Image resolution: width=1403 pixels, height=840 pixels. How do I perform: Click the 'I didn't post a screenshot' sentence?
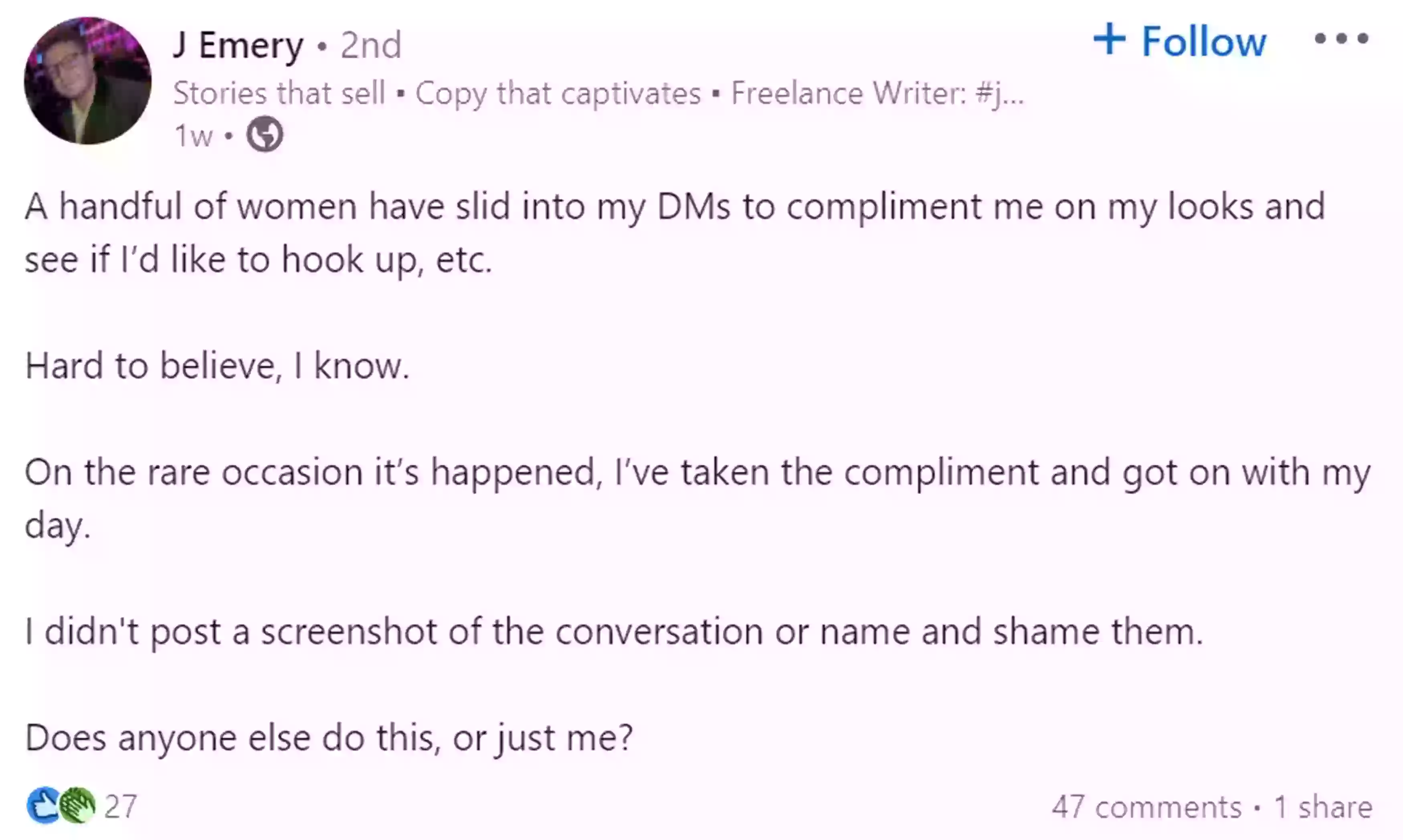(614, 632)
